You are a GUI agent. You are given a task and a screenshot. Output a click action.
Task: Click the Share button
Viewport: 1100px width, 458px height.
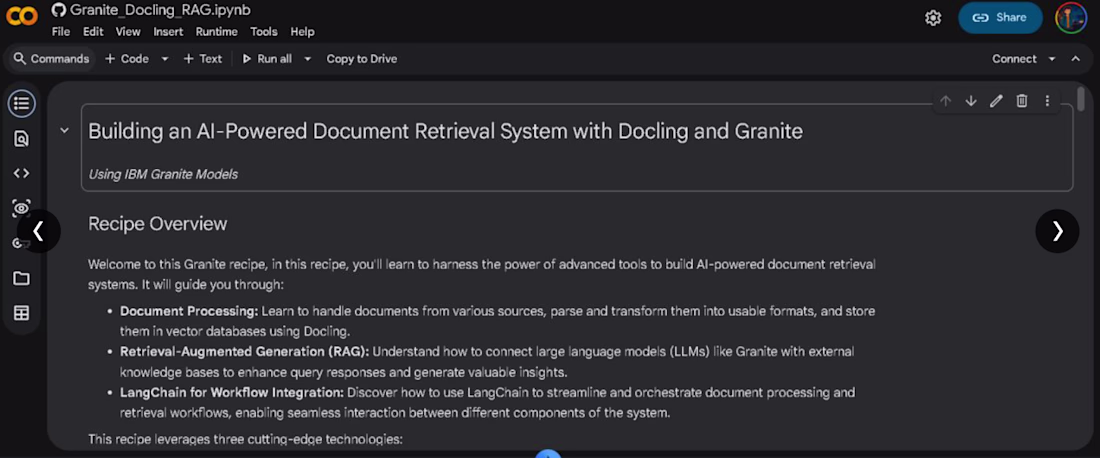tap(1000, 18)
